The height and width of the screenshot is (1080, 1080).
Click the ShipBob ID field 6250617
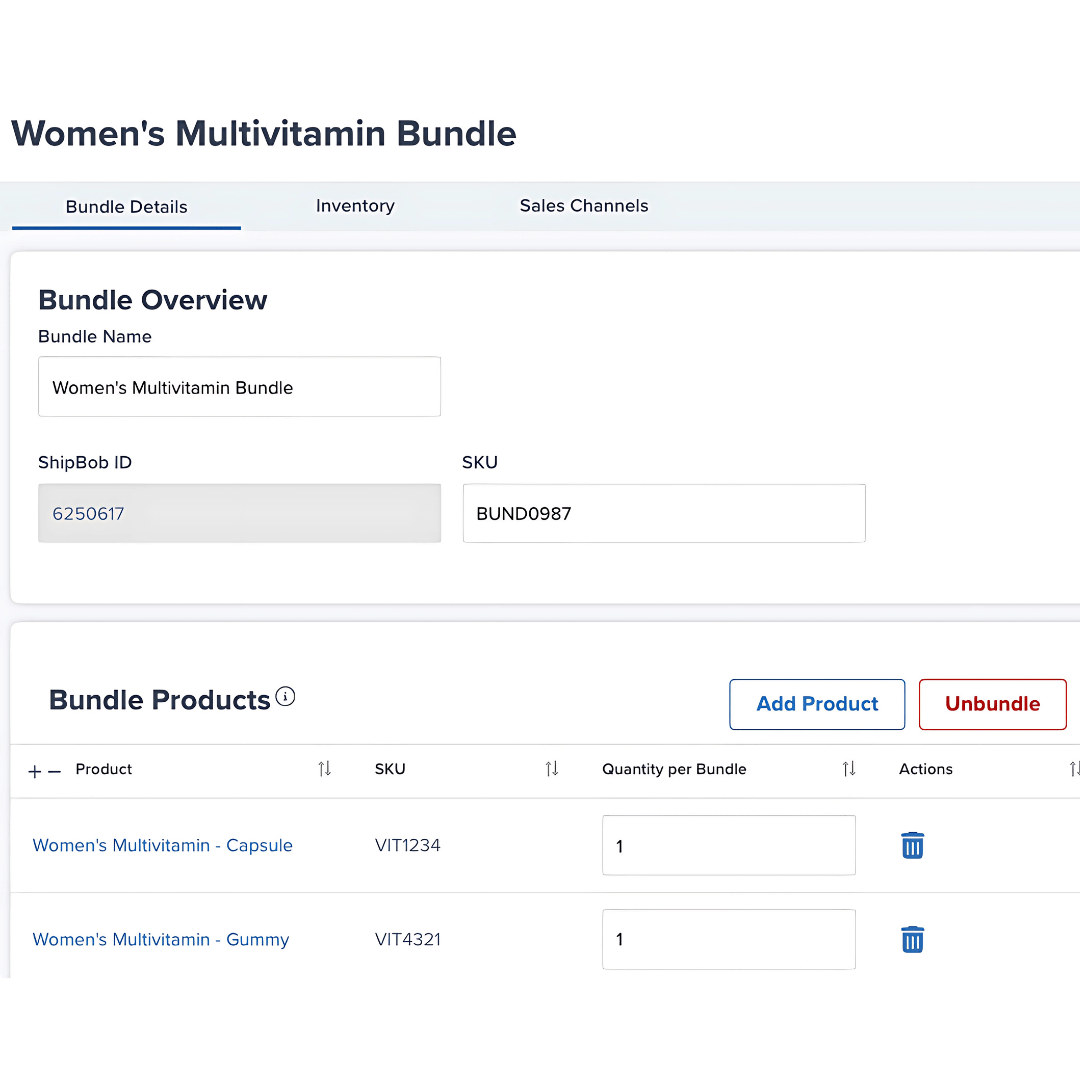[x=239, y=514]
